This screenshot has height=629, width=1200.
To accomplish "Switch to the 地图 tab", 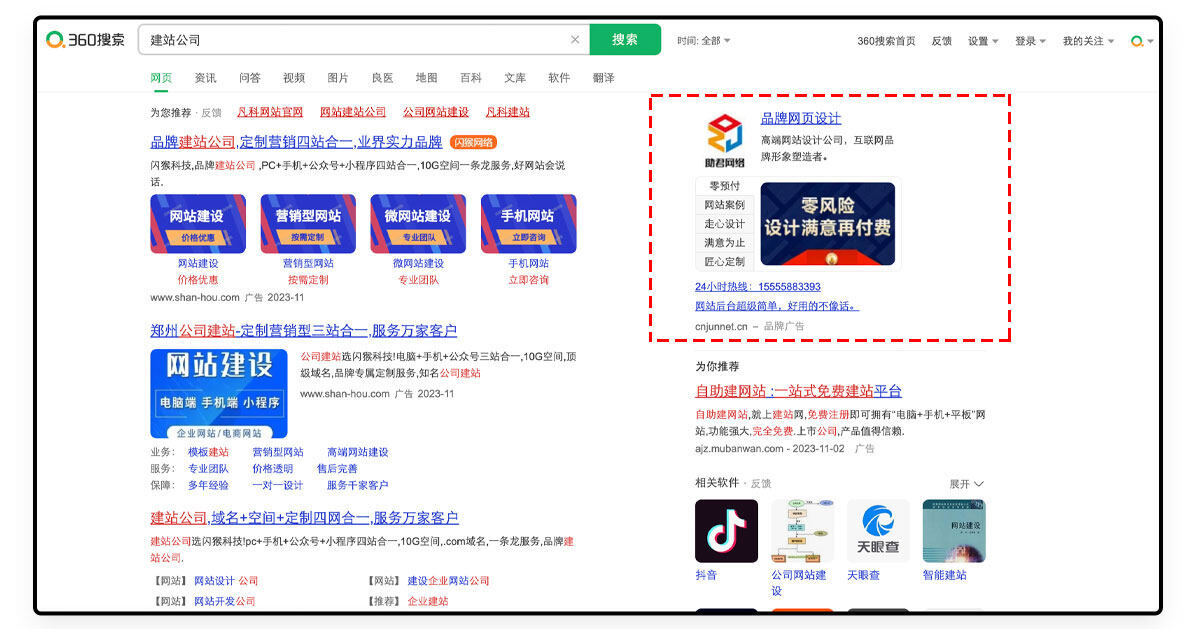I will point(427,78).
